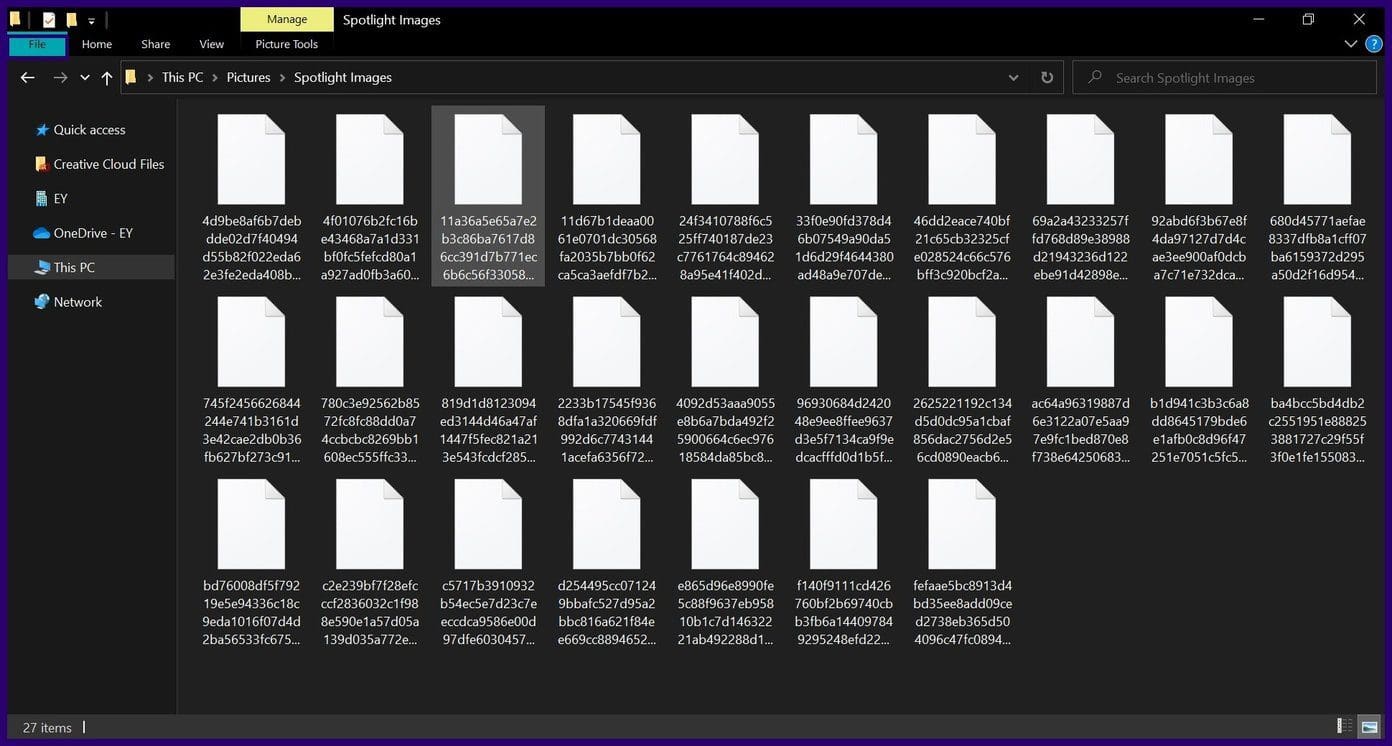Open the File ribbon tab
Screen dimensions: 1392x746
[37, 44]
